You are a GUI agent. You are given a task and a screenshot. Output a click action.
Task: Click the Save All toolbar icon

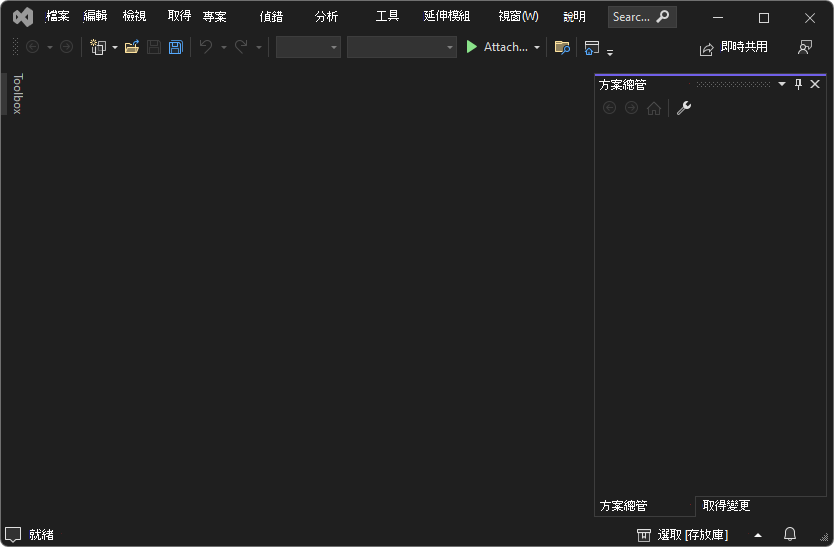(176, 47)
